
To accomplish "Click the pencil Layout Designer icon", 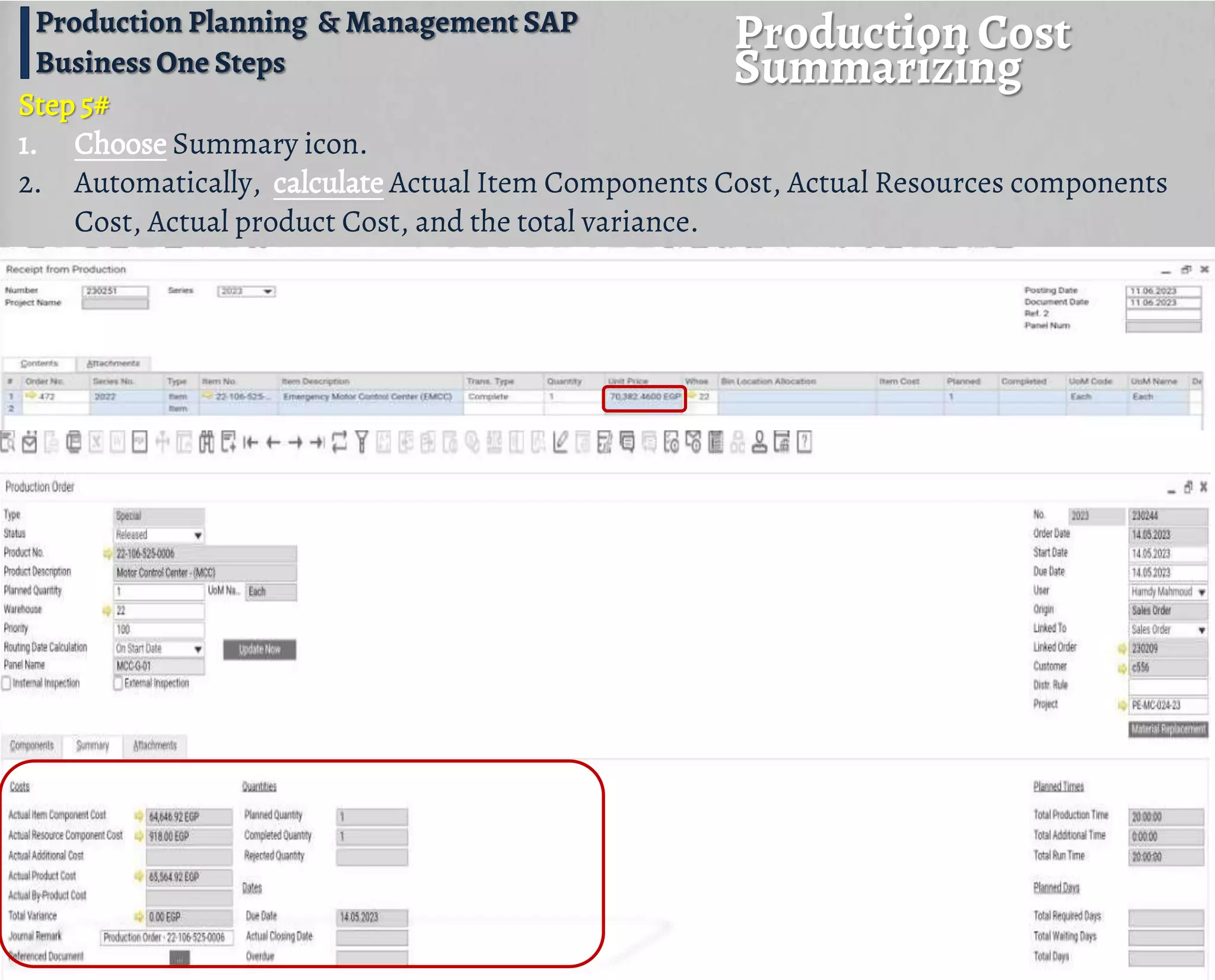I will [560, 443].
